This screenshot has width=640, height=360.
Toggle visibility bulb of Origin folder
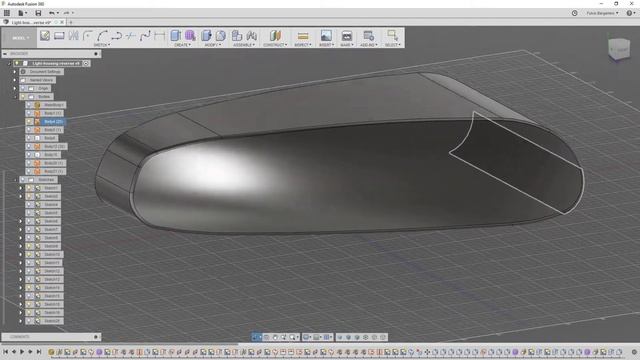[x=22, y=88]
